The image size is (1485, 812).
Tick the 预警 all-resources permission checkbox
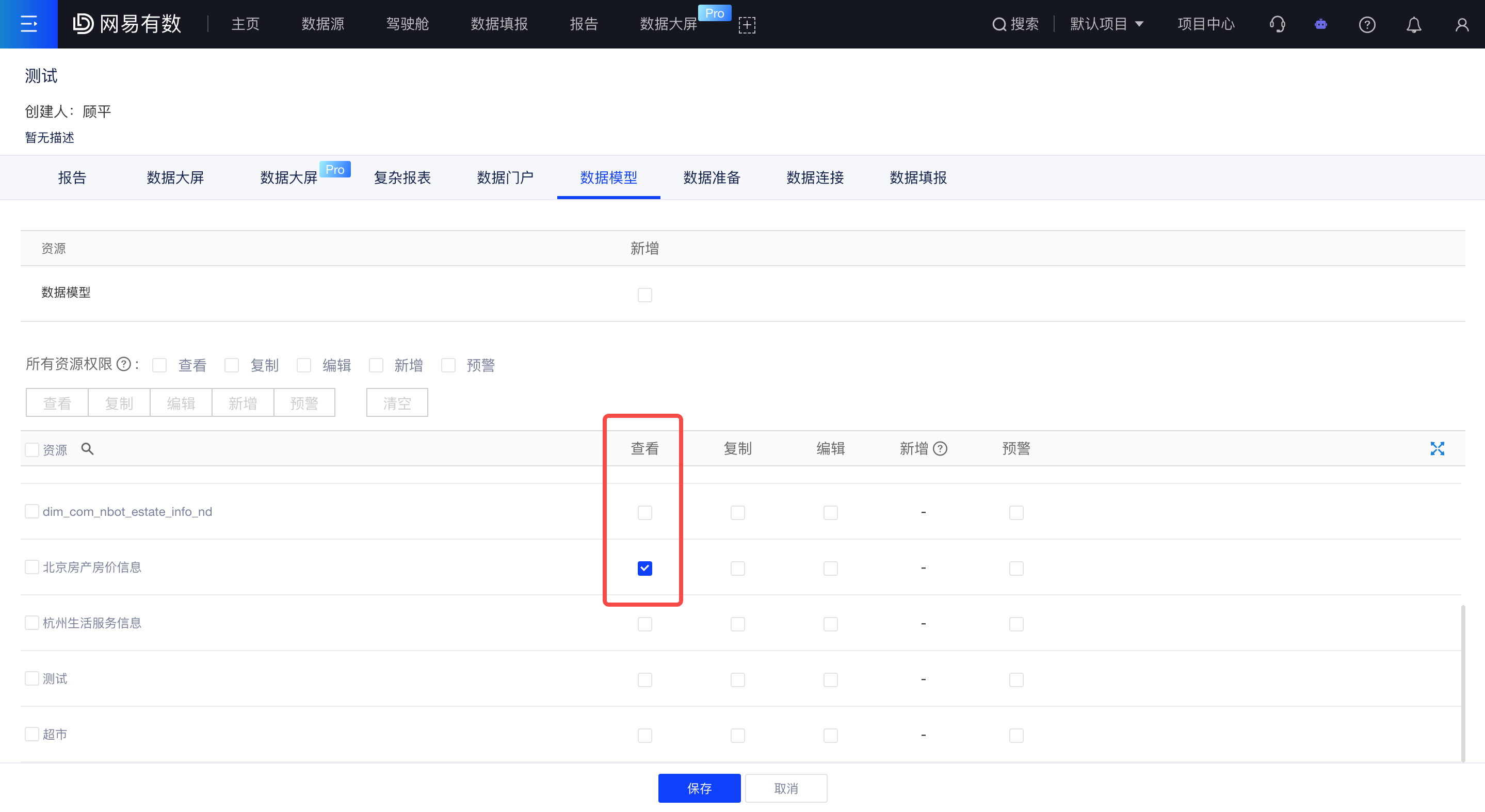(x=448, y=365)
